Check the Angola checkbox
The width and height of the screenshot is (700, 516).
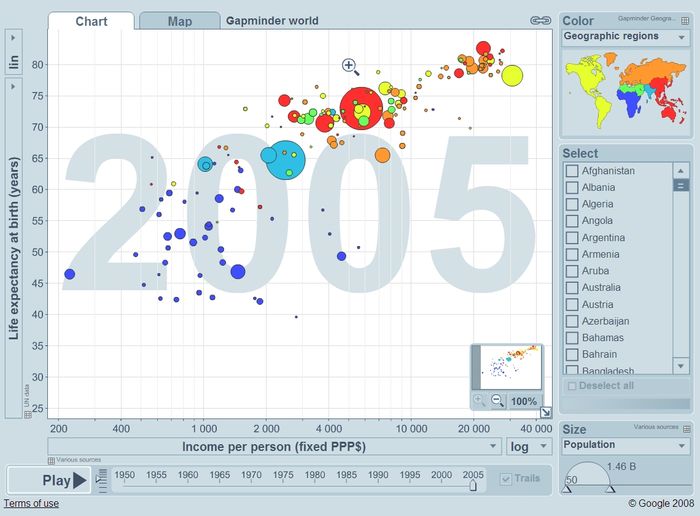tap(571, 221)
